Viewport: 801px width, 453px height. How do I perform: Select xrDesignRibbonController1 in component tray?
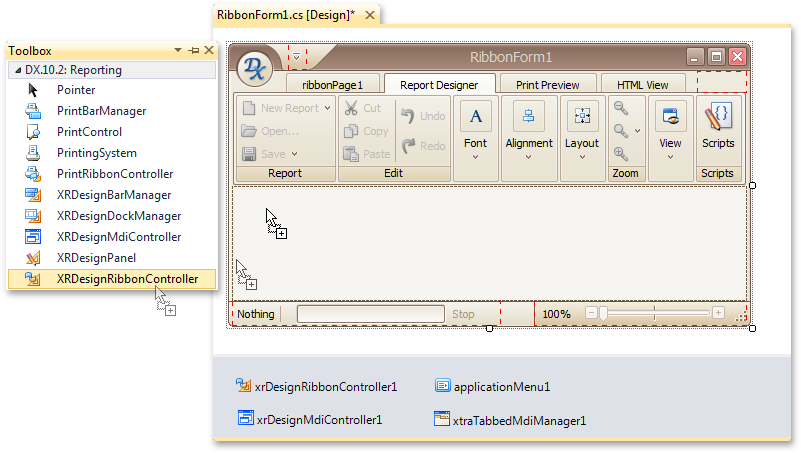[x=317, y=387]
